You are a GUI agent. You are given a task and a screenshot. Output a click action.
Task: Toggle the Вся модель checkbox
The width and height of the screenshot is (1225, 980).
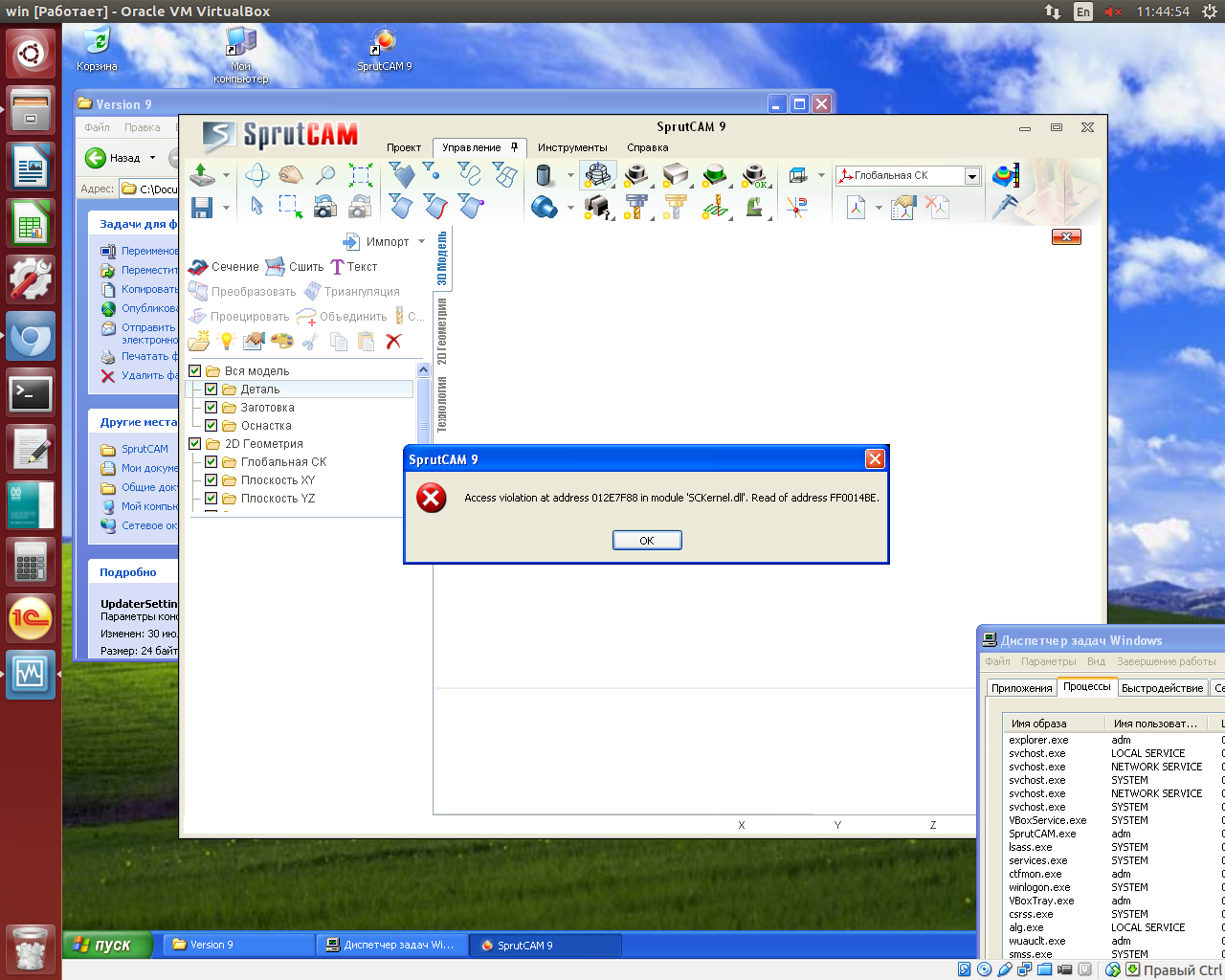pos(195,371)
